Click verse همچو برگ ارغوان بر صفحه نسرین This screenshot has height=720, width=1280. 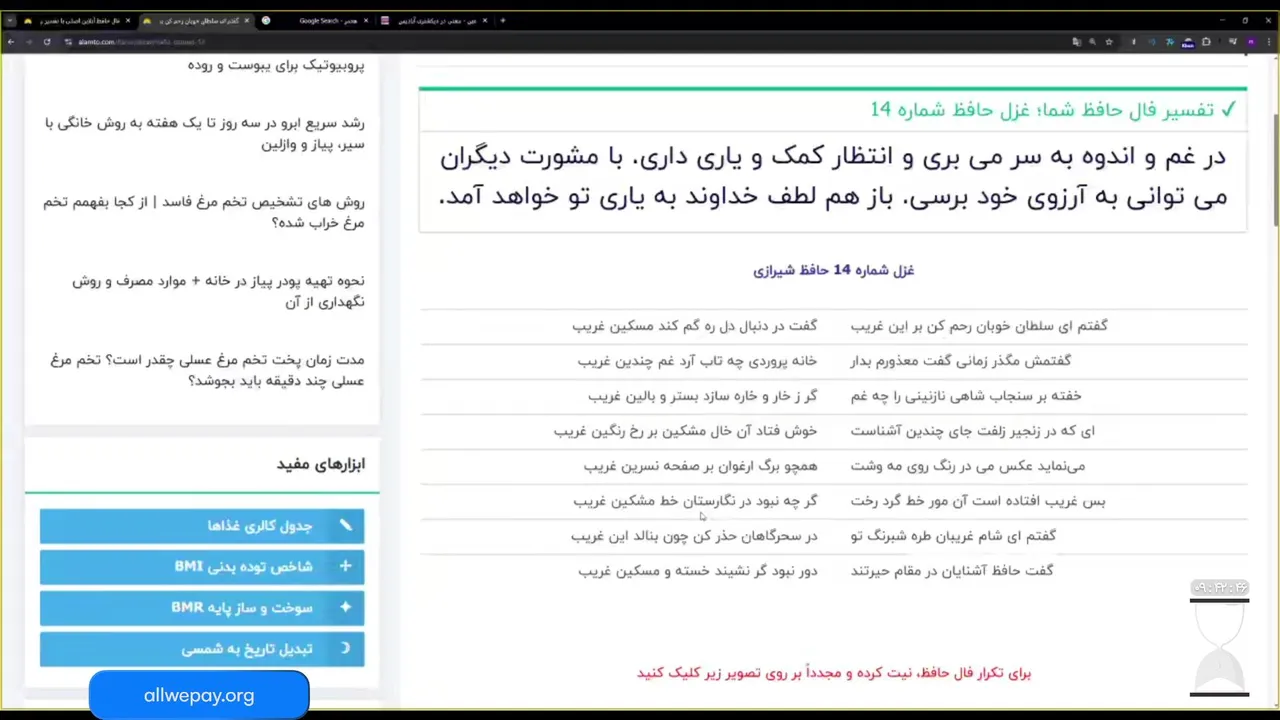tap(700, 466)
